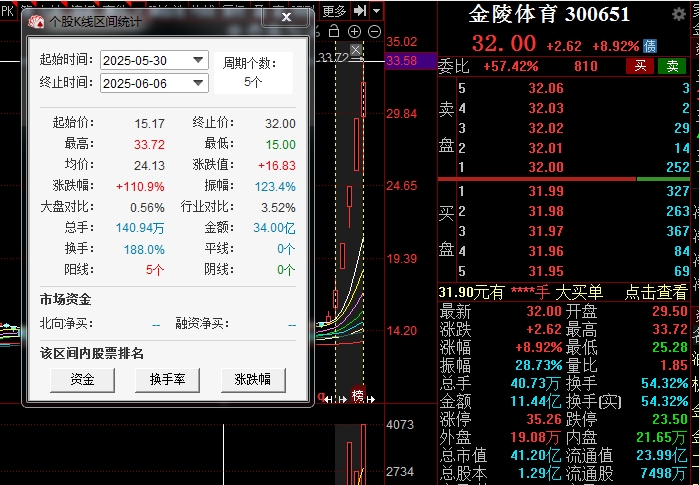Click the 涨跌幅 value +110.9%
699x485 pixels.
[140, 186]
